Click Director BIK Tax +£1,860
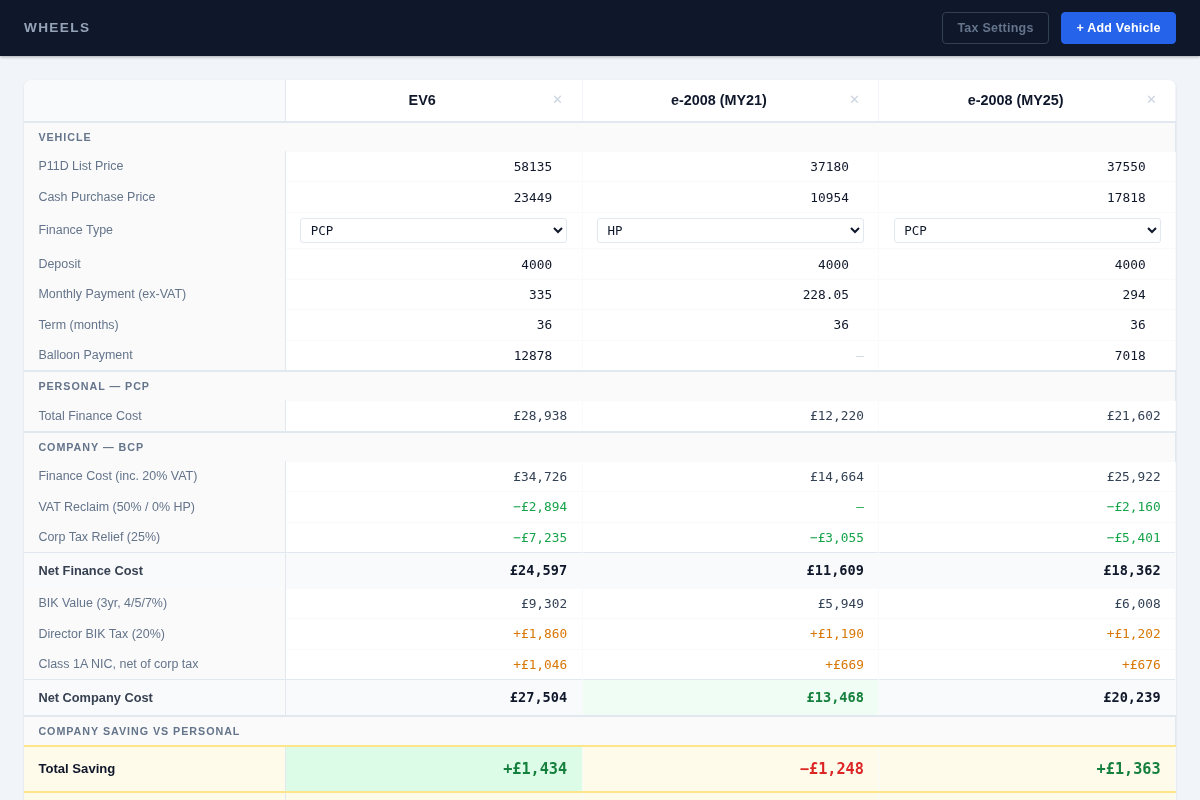 (x=540, y=634)
